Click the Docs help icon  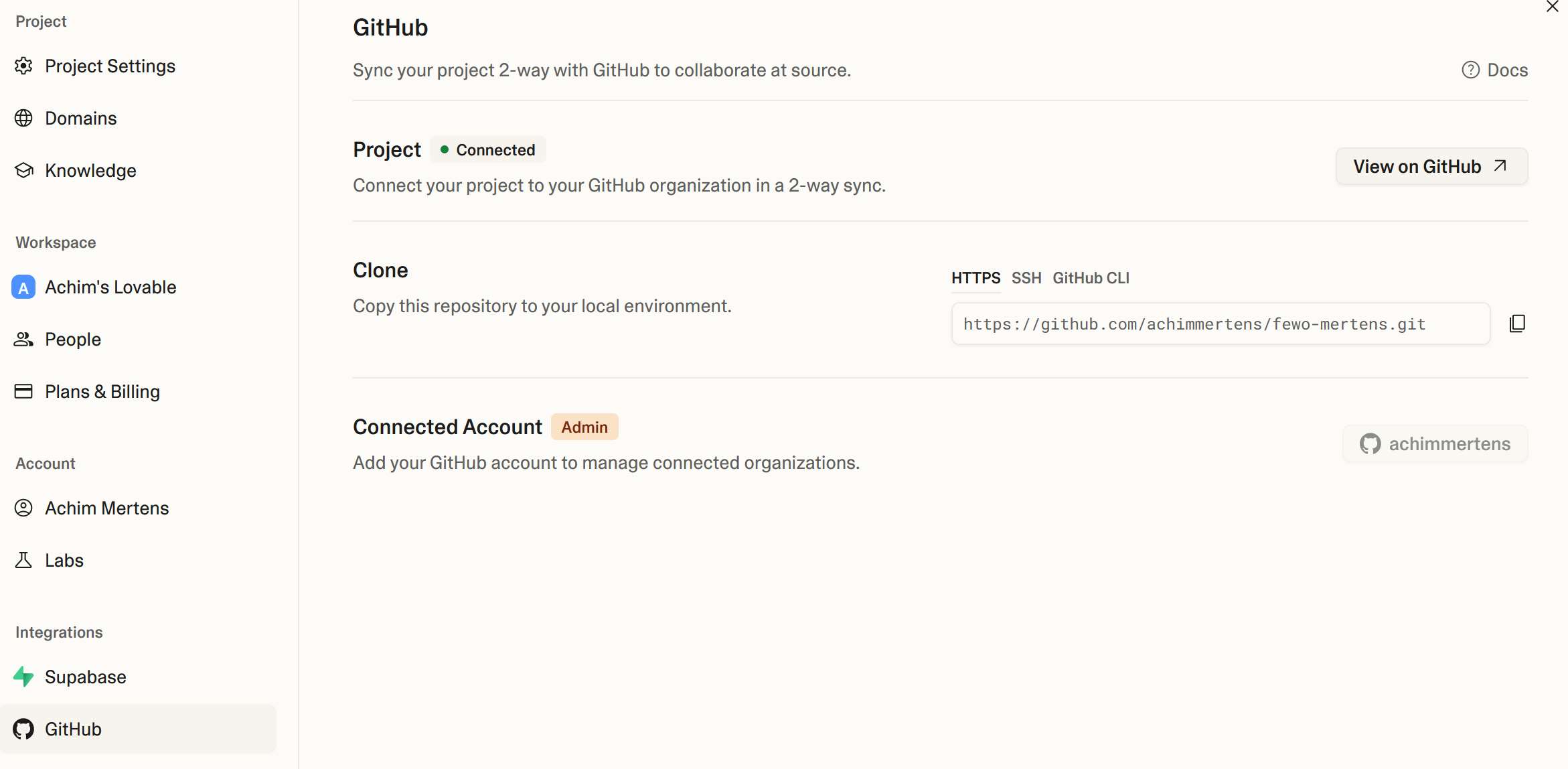(1470, 70)
